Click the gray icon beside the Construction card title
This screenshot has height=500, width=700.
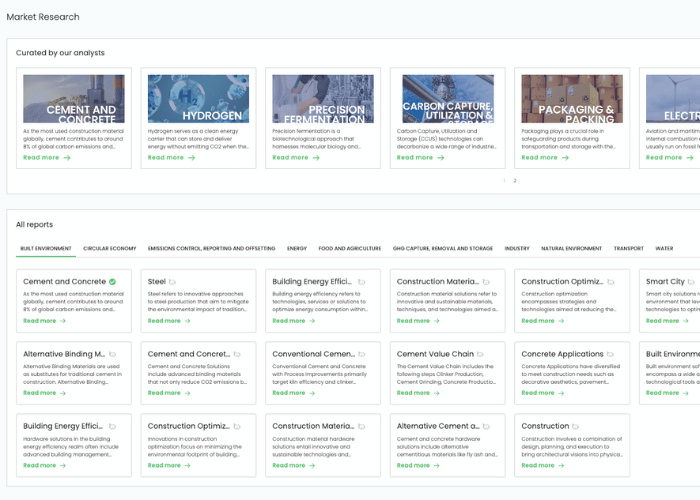pyautogui.click(x=576, y=426)
